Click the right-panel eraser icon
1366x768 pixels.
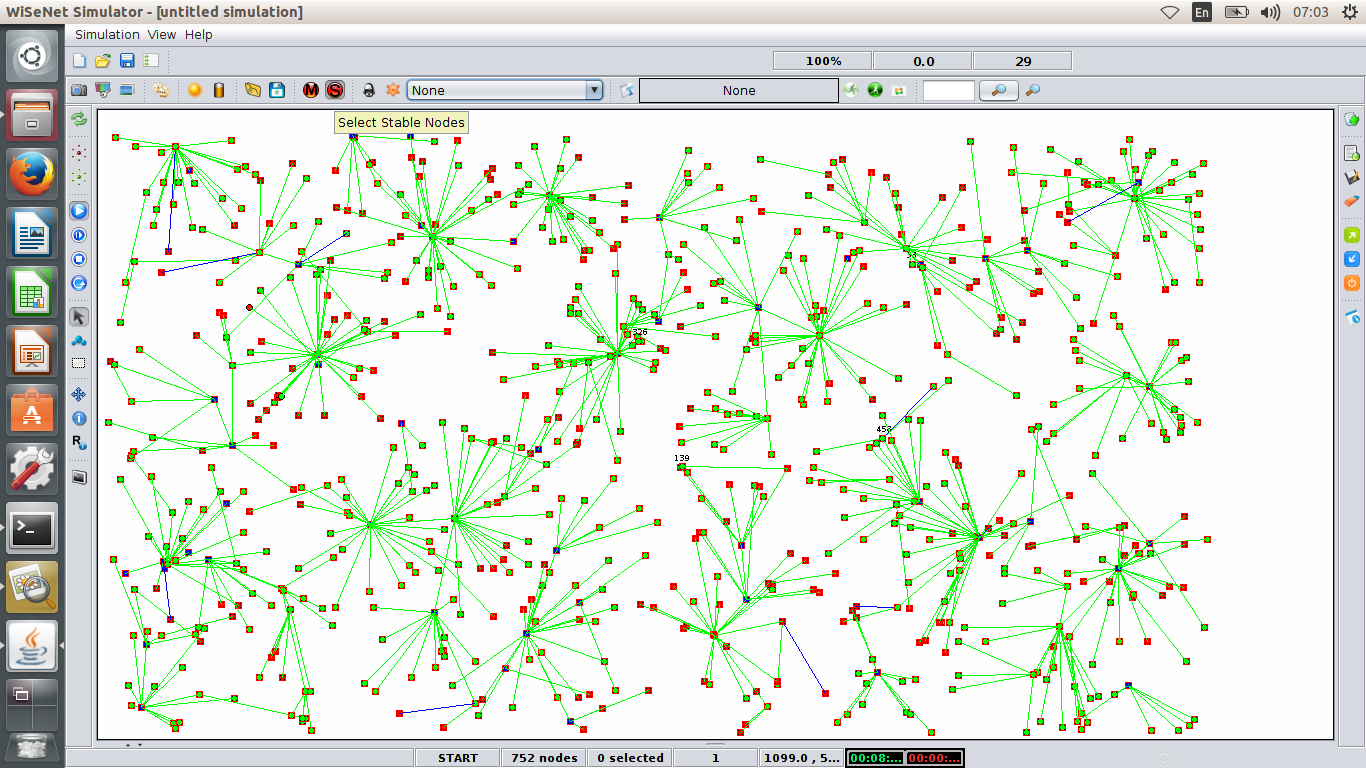click(x=1352, y=201)
